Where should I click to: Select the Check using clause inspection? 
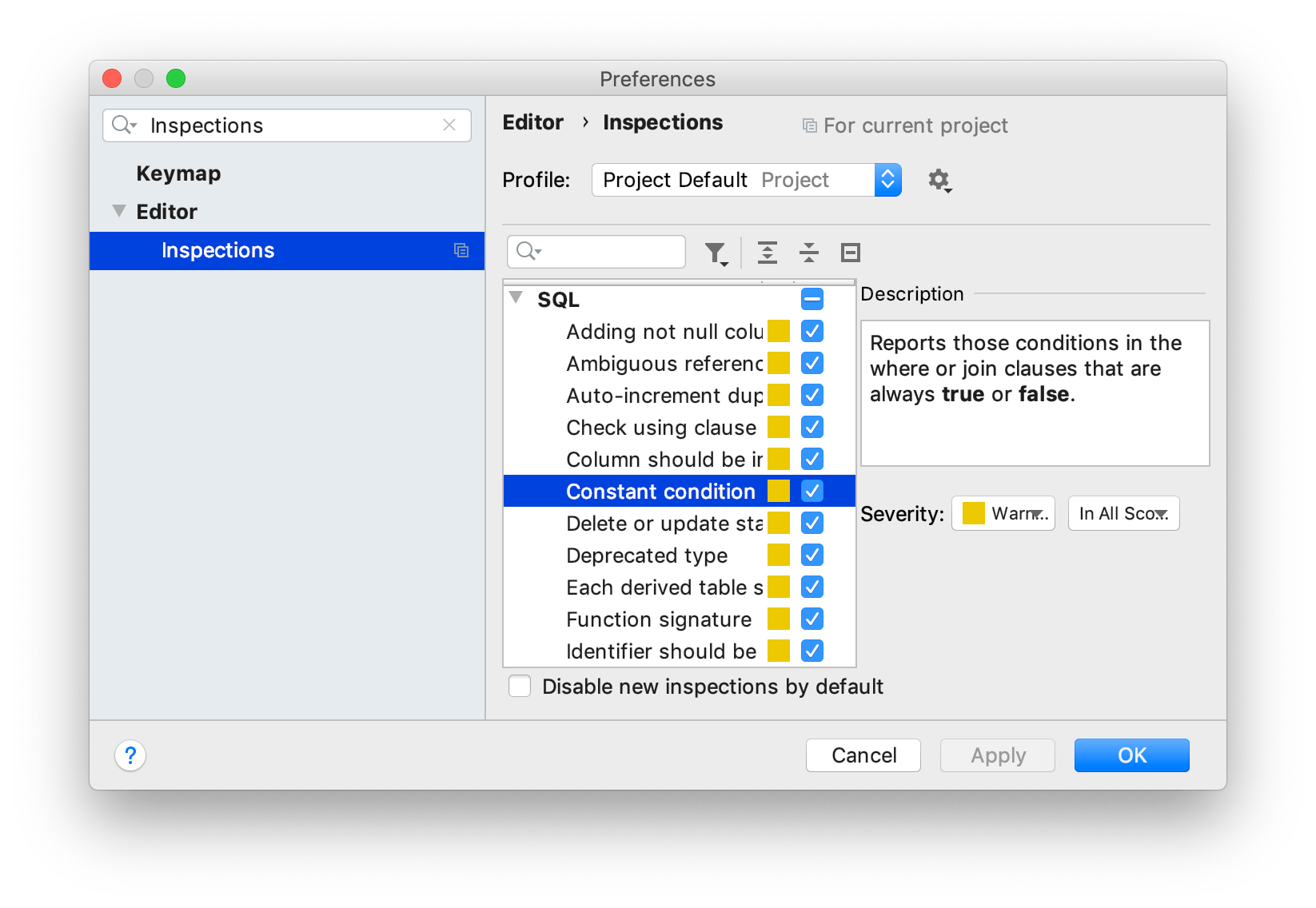click(x=660, y=428)
